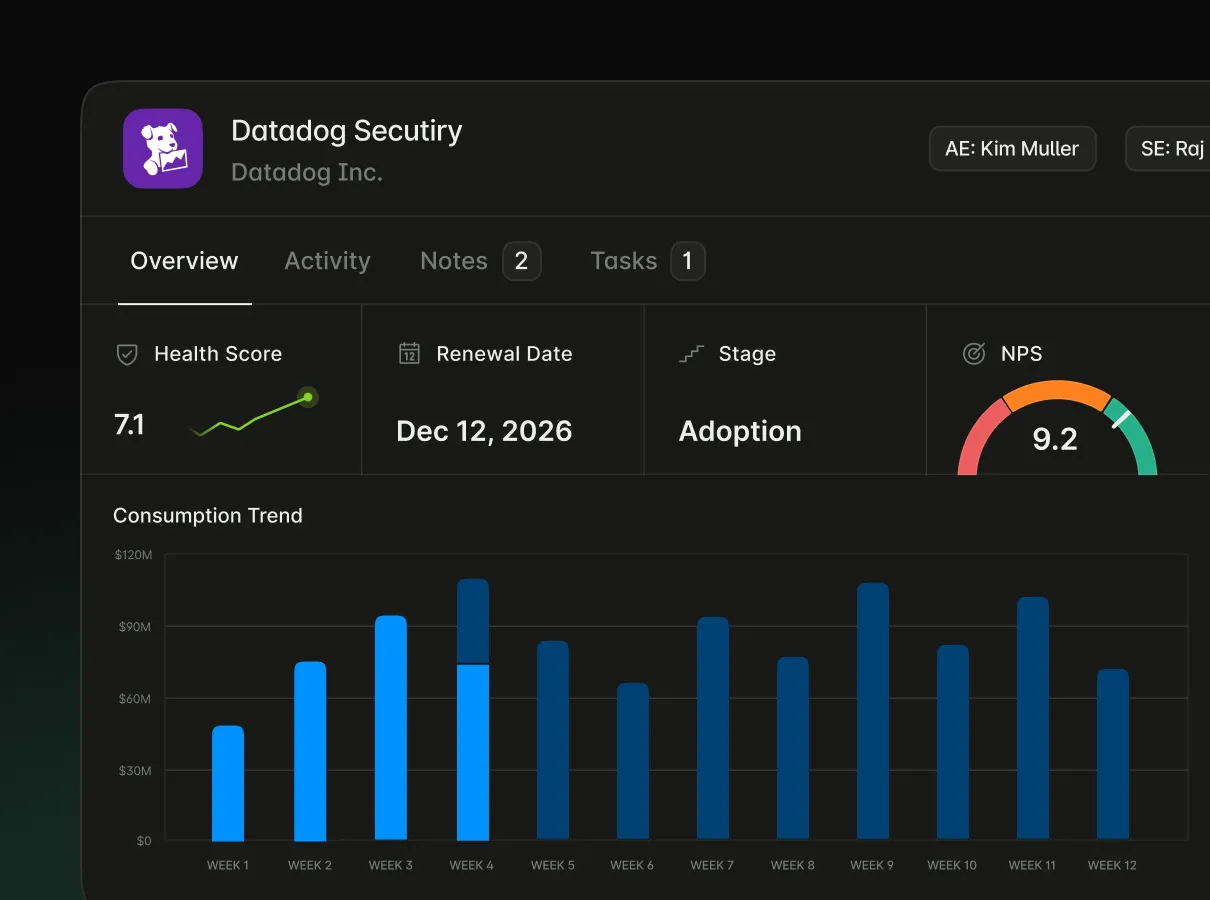The height and width of the screenshot is (900, 1210).
Task: Switch to the Activity tab
Action: [327, 261]
